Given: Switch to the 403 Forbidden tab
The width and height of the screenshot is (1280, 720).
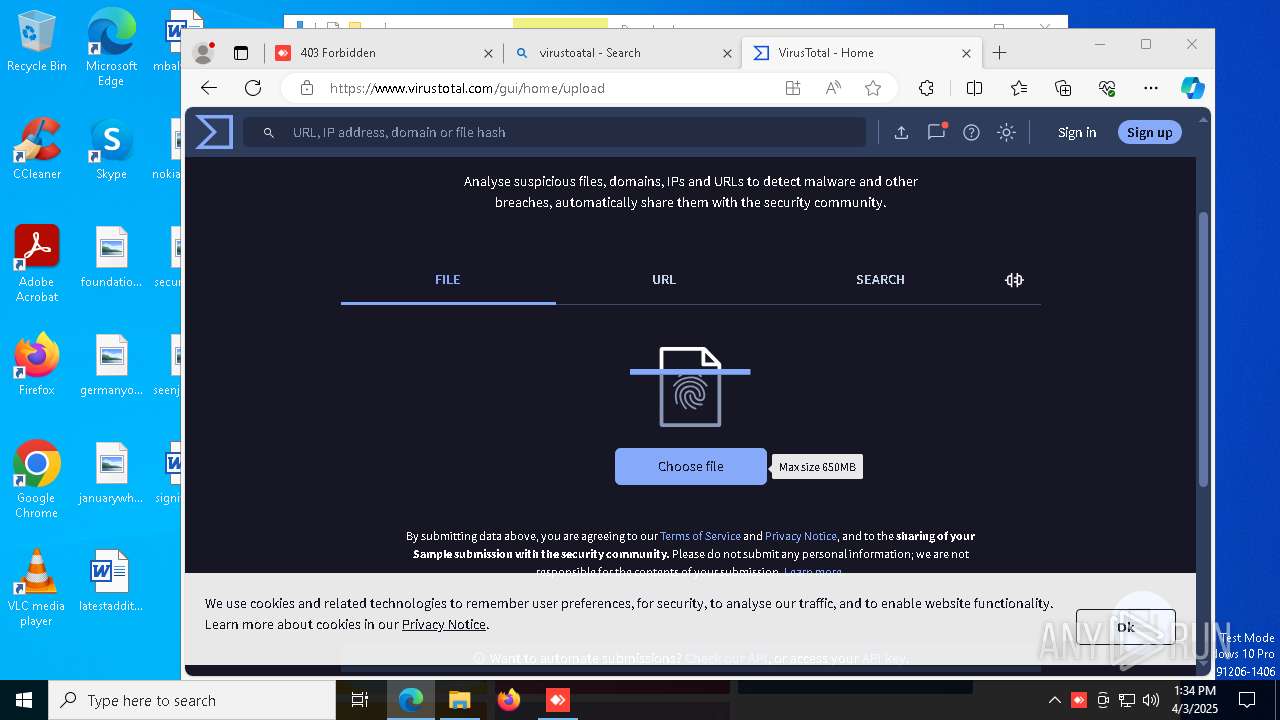Looking at the screenshot, I should tap(385, 53).
